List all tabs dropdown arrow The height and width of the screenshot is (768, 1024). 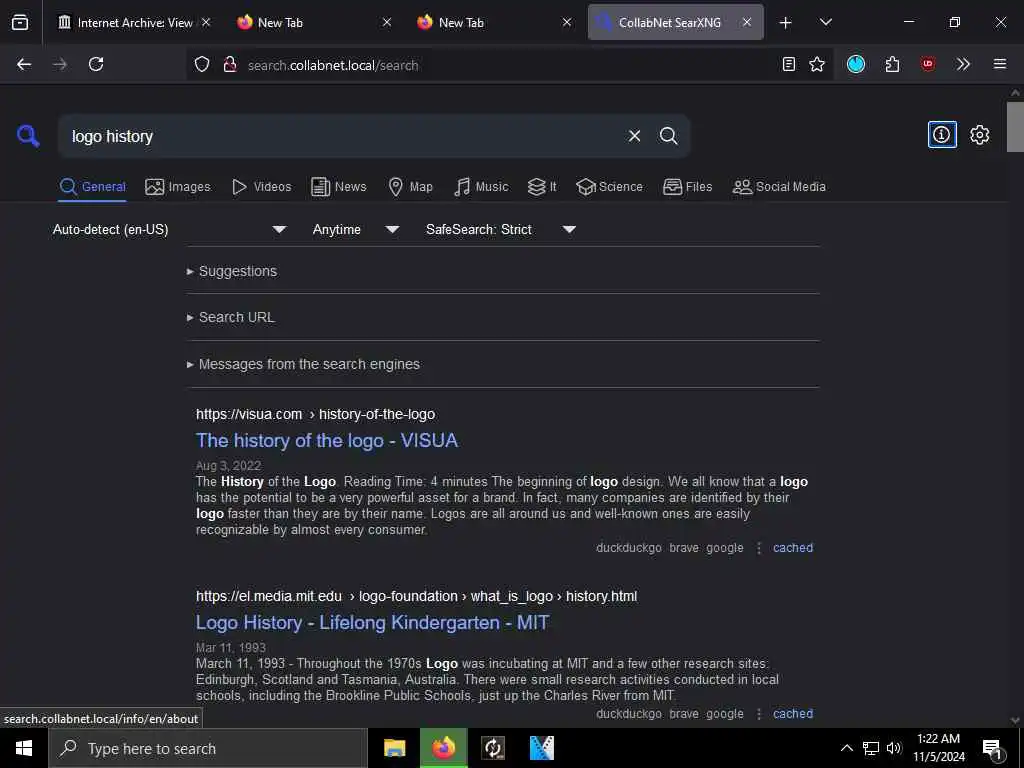[x=825, y=22]
